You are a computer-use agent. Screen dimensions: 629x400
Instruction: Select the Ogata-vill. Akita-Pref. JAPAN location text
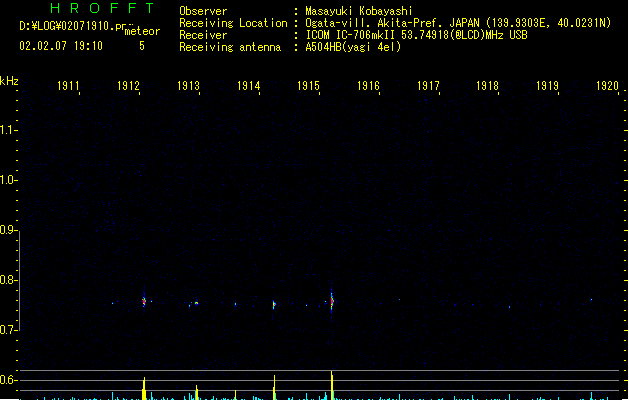[458, 23]
